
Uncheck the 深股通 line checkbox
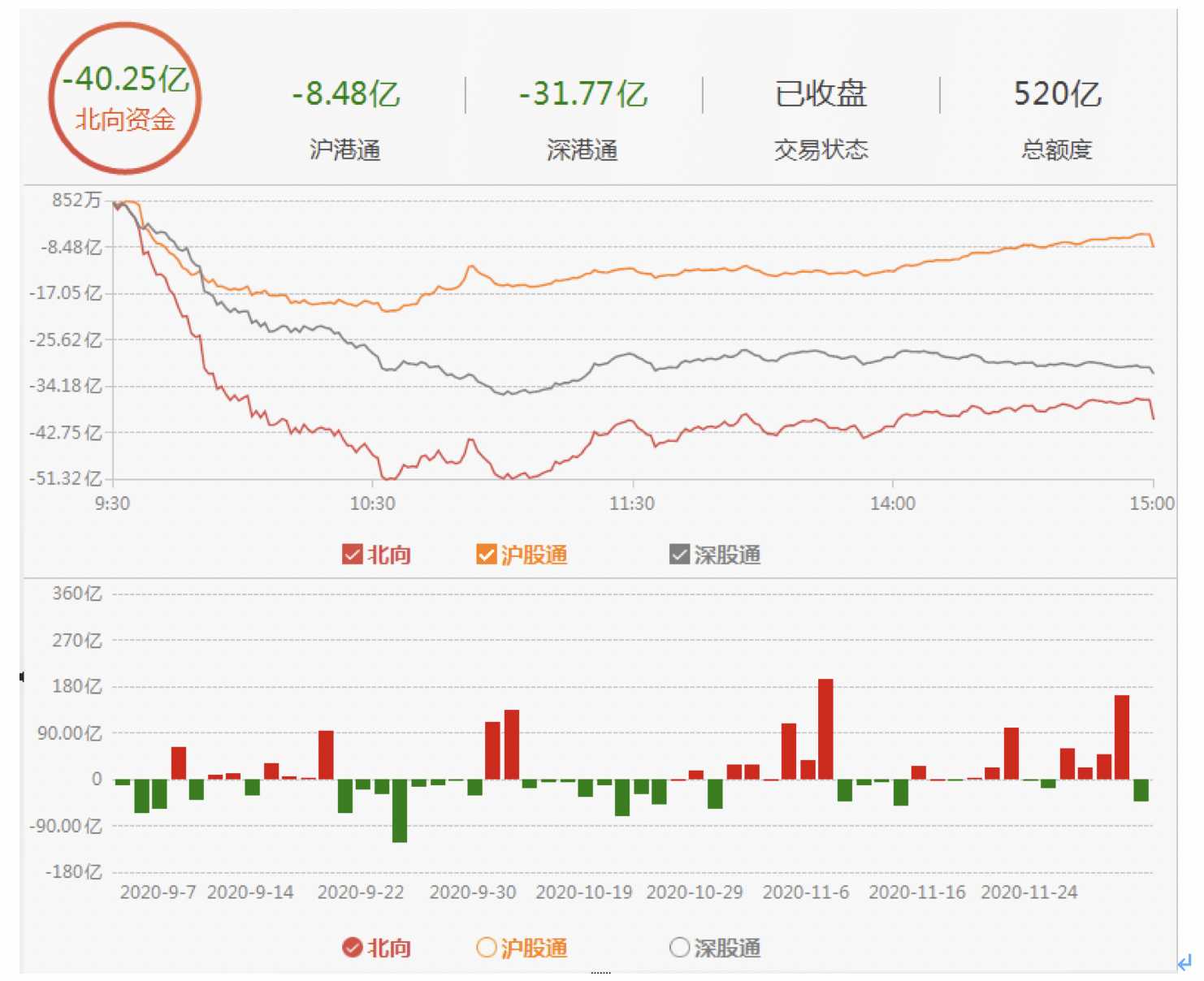[x=679, y=555]
